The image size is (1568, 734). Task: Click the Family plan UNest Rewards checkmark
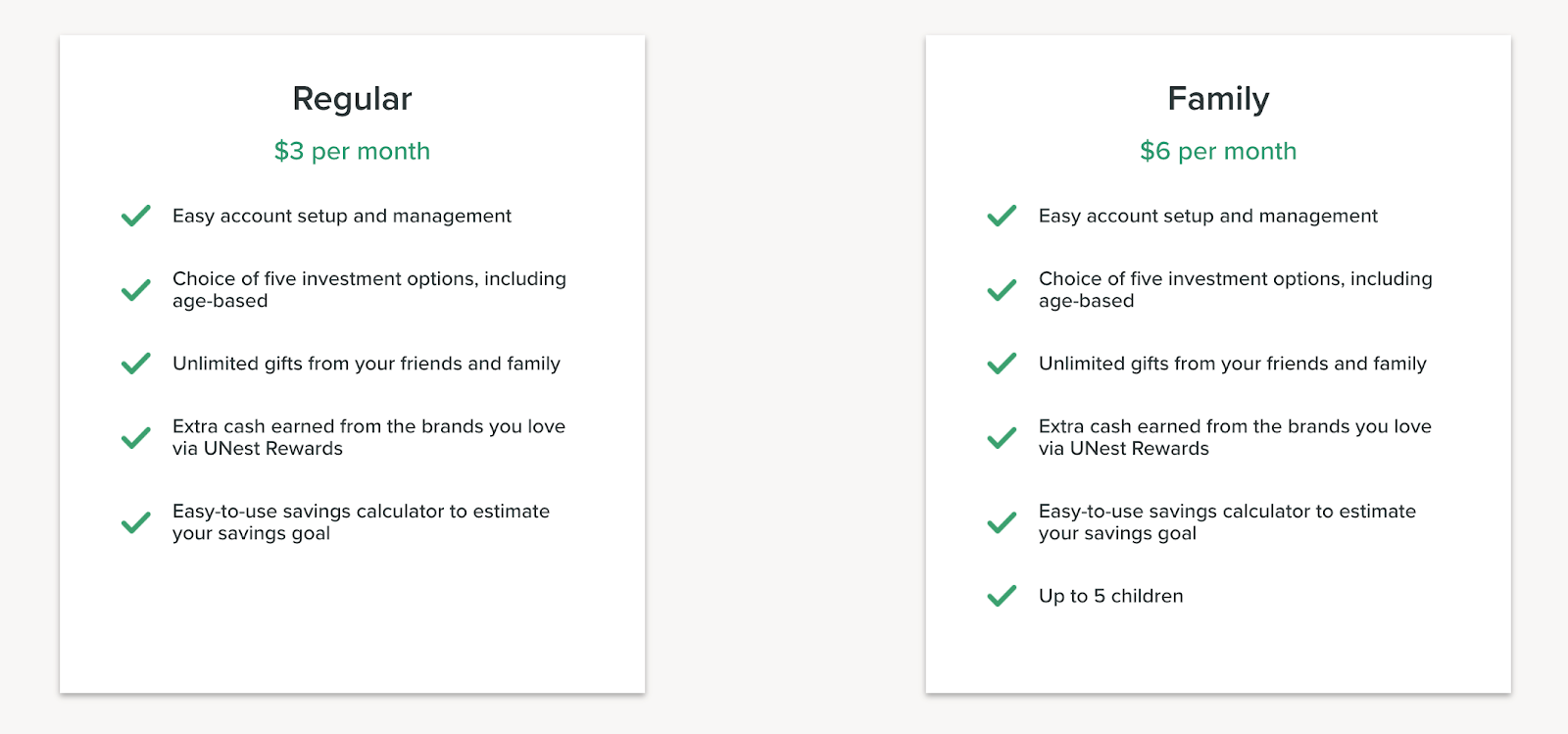1002,437
